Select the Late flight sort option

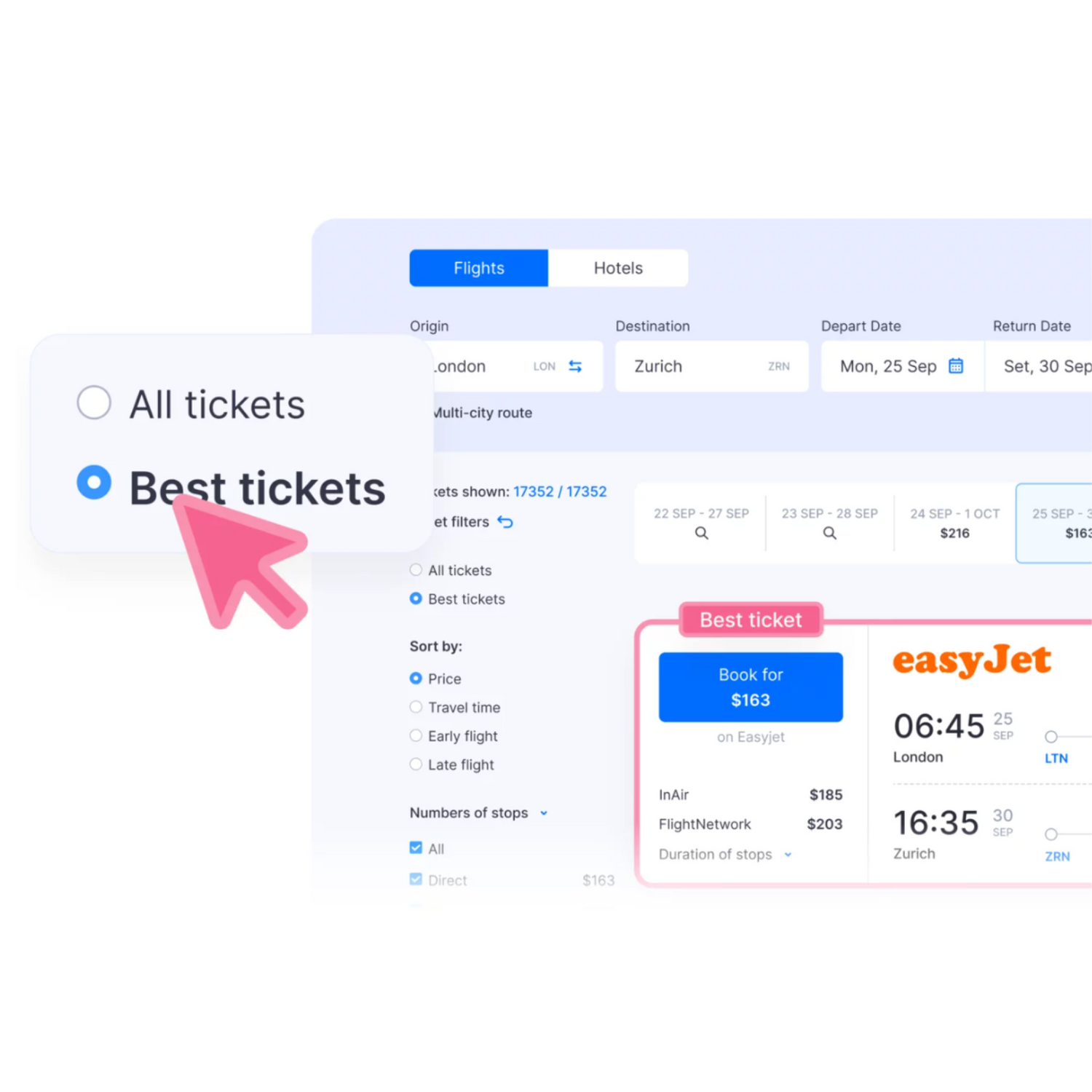tap(416, 764)
